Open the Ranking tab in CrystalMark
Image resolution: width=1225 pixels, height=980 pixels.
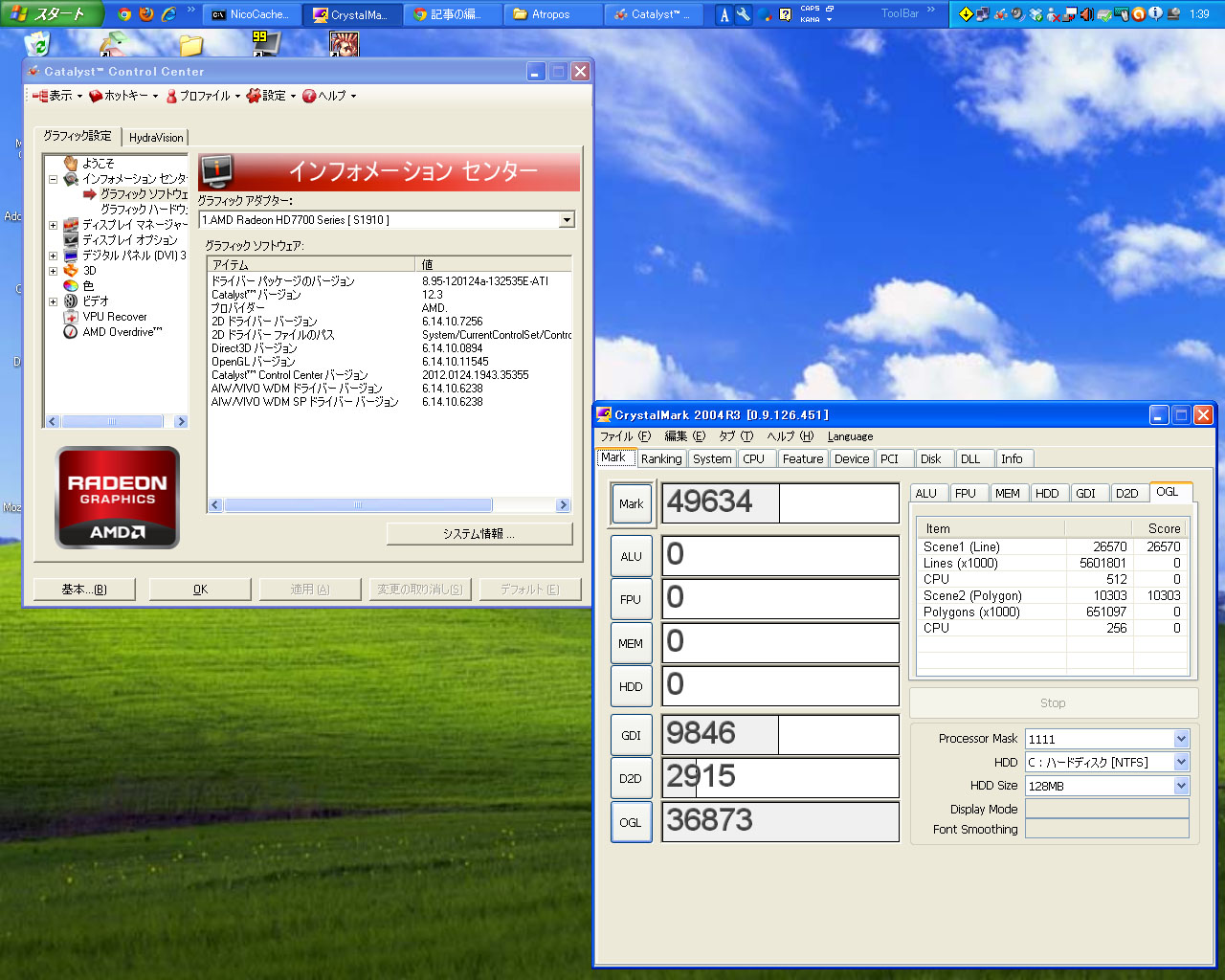(661, 458)
